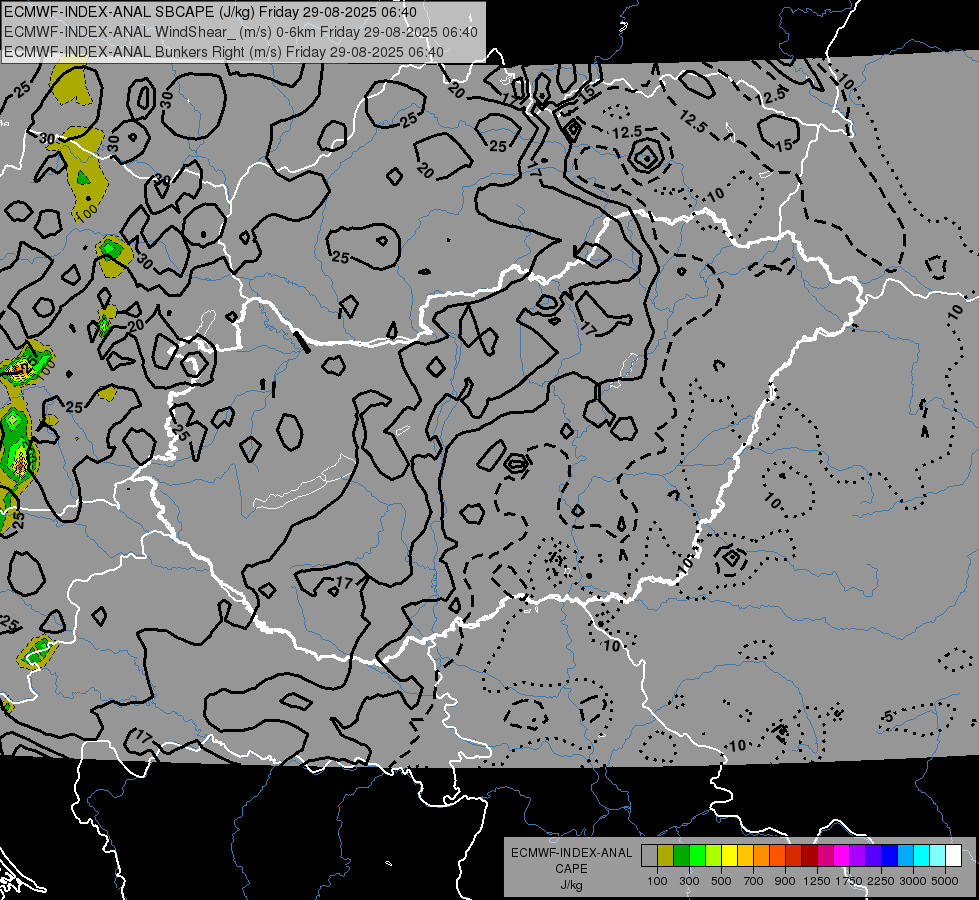Screen dimensions: 979x900
Task: Click the gray swatch in CAPE legend
Action: pos(649,856)
